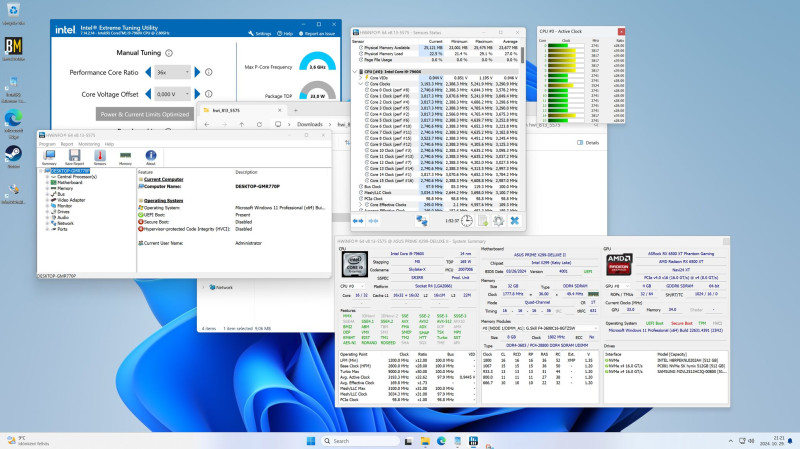Click the Save Report floppy icon
Screen dimensions: 800x449
pos(74,157)
